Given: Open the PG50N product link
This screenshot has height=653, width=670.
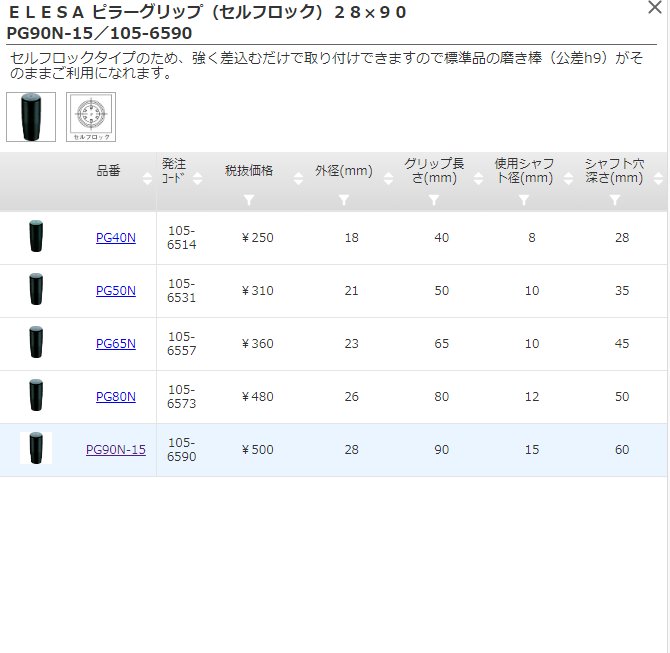Looking at the screenshot, I should [116, 291].
